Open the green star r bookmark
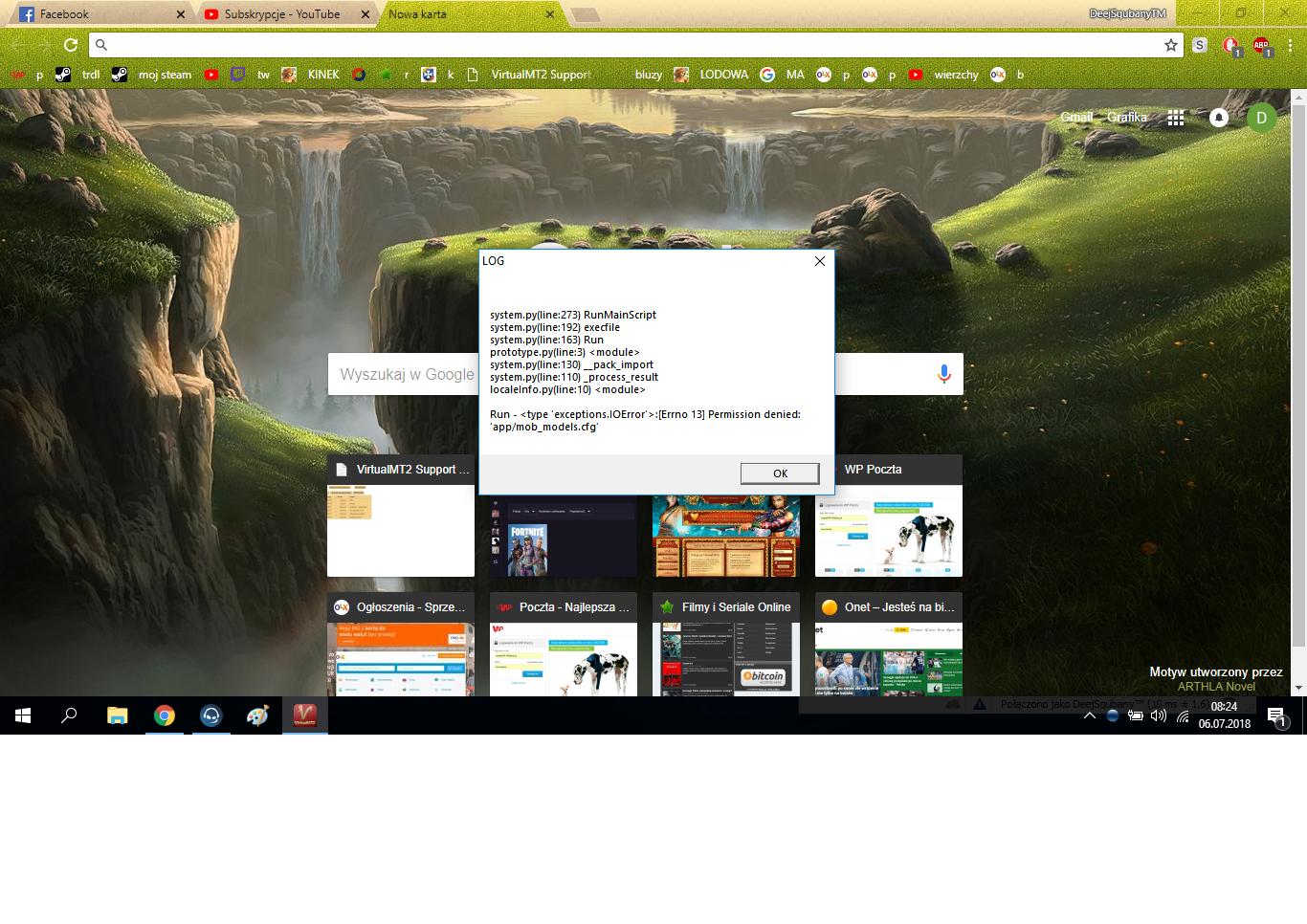The image size is (1307, 924). coord(393,75)
